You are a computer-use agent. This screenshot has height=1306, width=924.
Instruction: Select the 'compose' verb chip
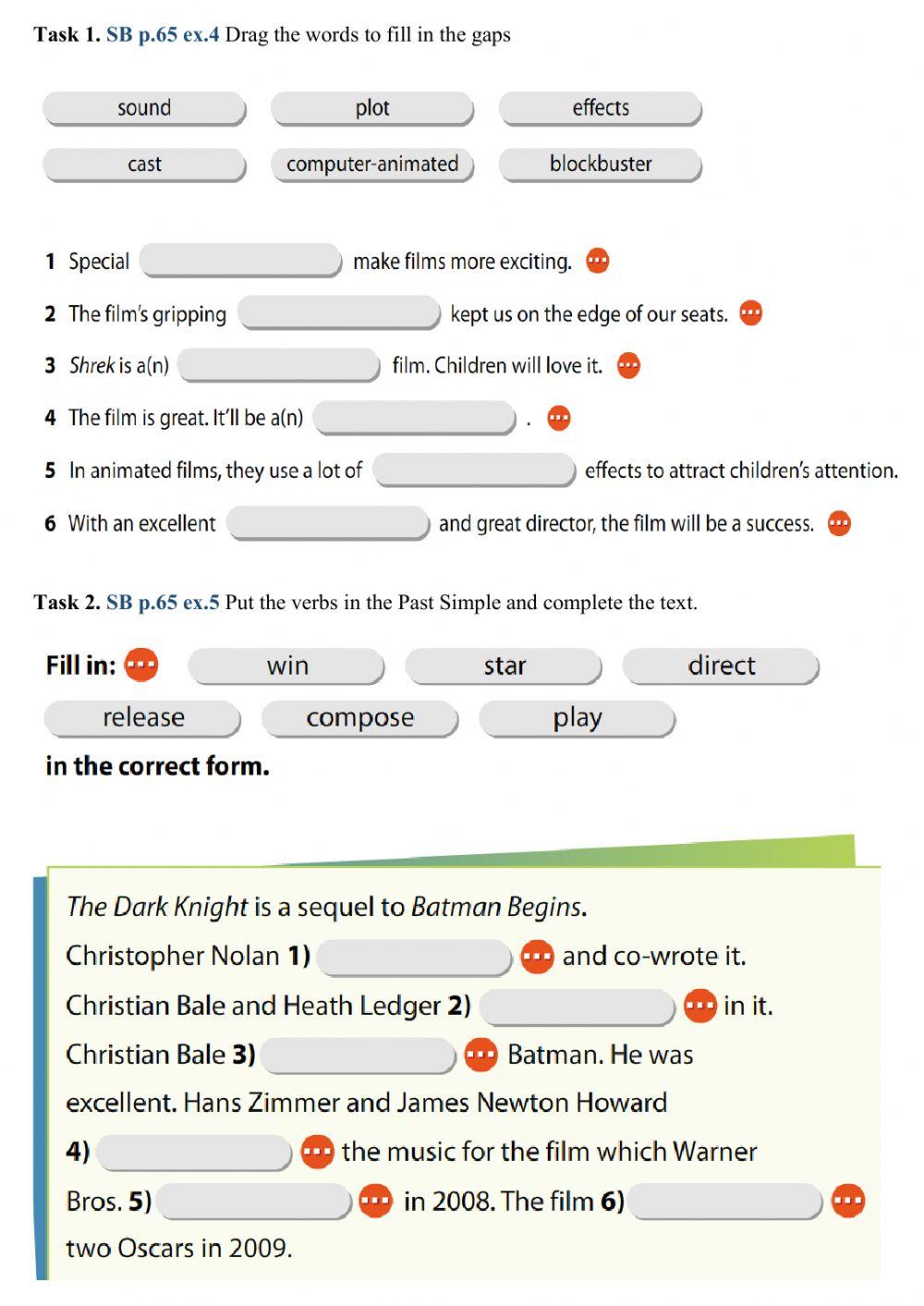pyautogui.click(x=360, y=718)
